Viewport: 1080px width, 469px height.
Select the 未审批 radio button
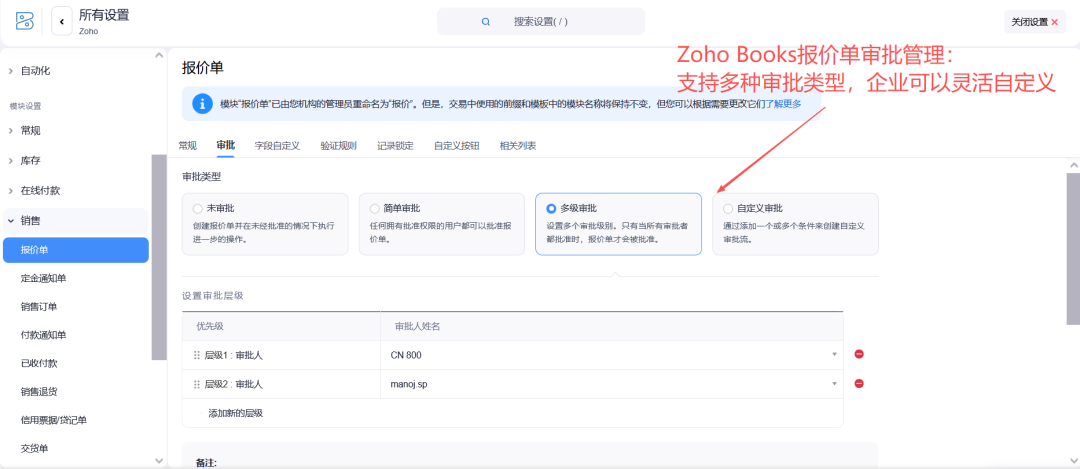198,208
